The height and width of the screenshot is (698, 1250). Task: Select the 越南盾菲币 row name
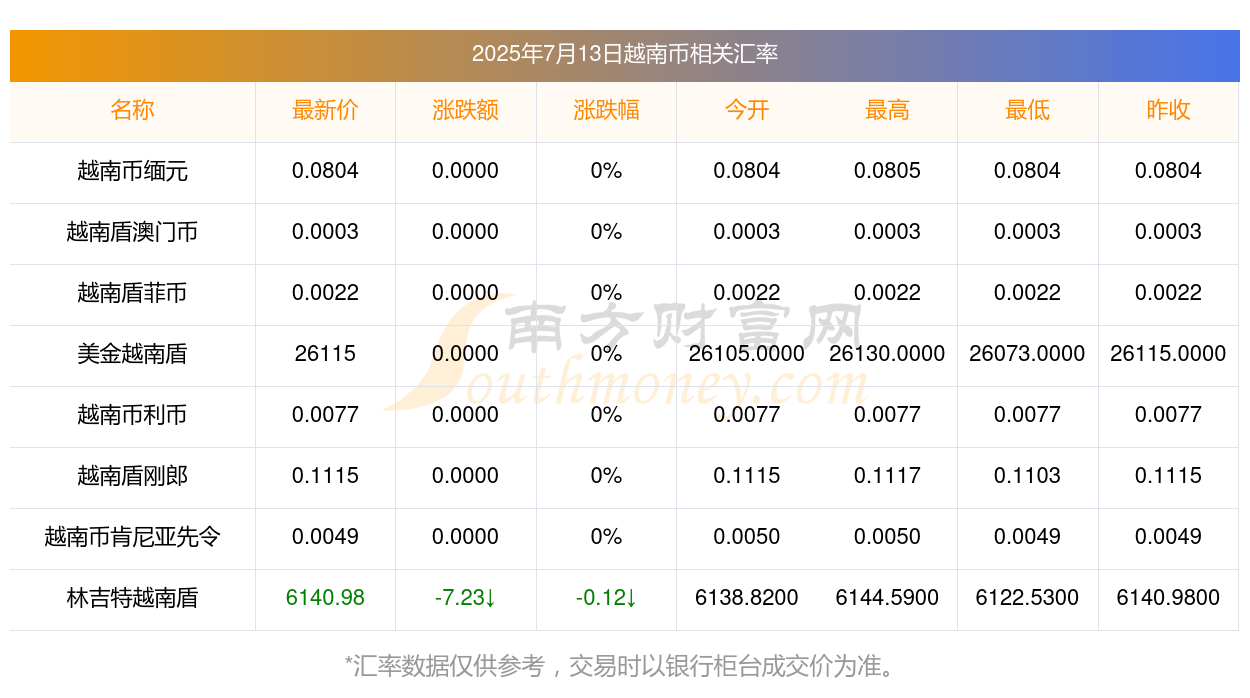coord(132,293)
